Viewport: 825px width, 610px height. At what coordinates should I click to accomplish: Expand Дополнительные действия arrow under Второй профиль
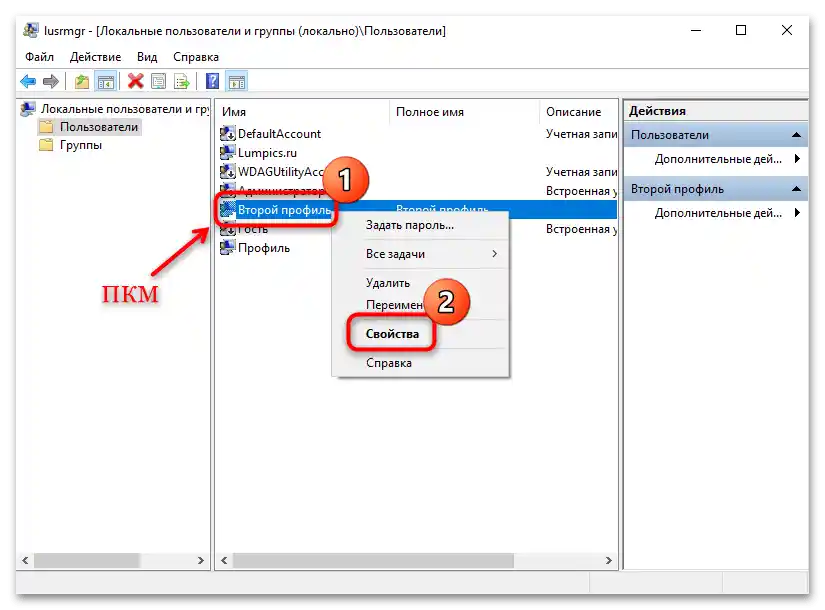click(x=797, y=213)
